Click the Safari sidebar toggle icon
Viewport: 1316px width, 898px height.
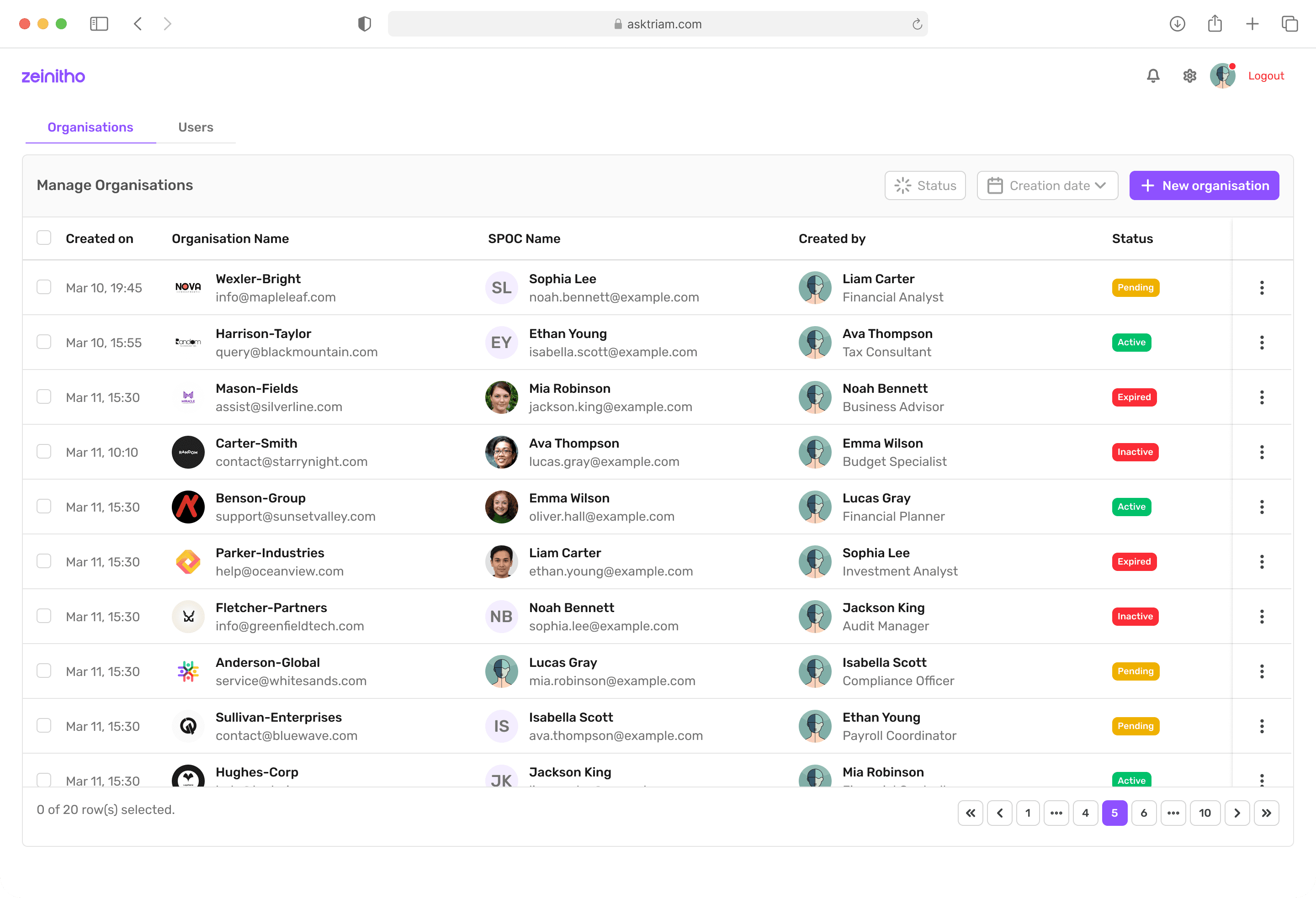tap(99, 24)
